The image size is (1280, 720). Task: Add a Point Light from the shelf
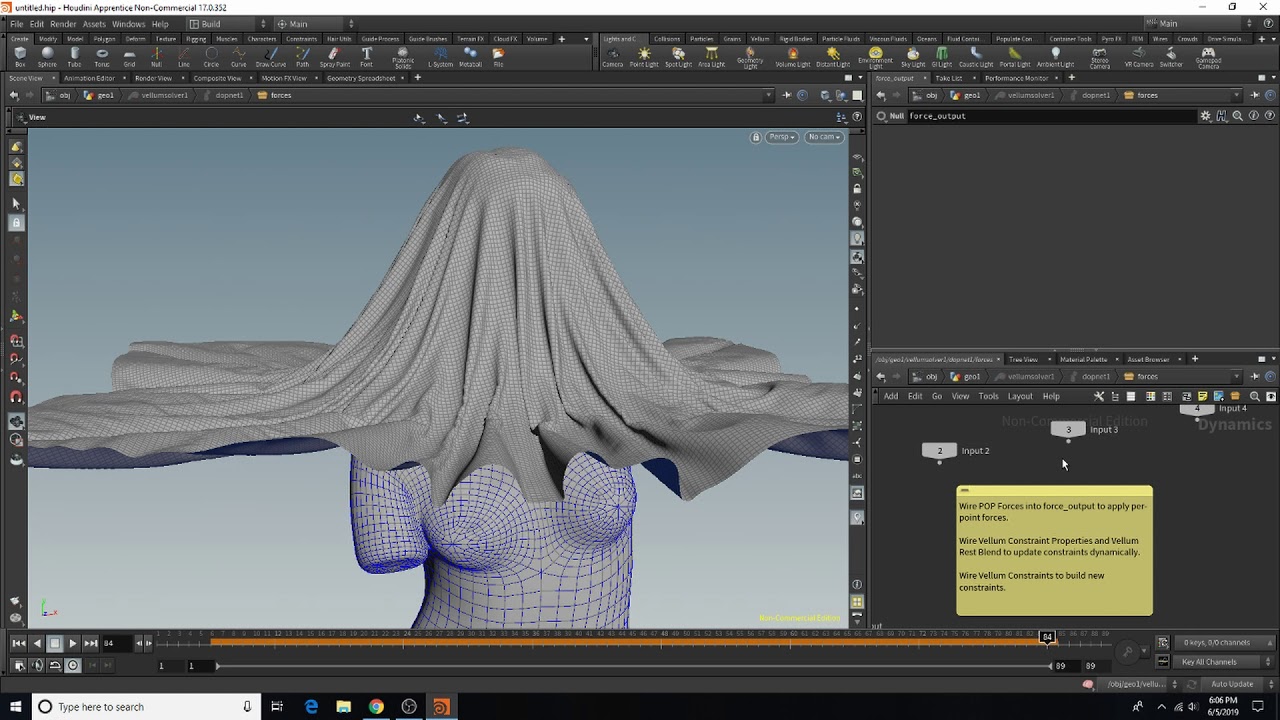pyautogui.click(x=644, y=57)
